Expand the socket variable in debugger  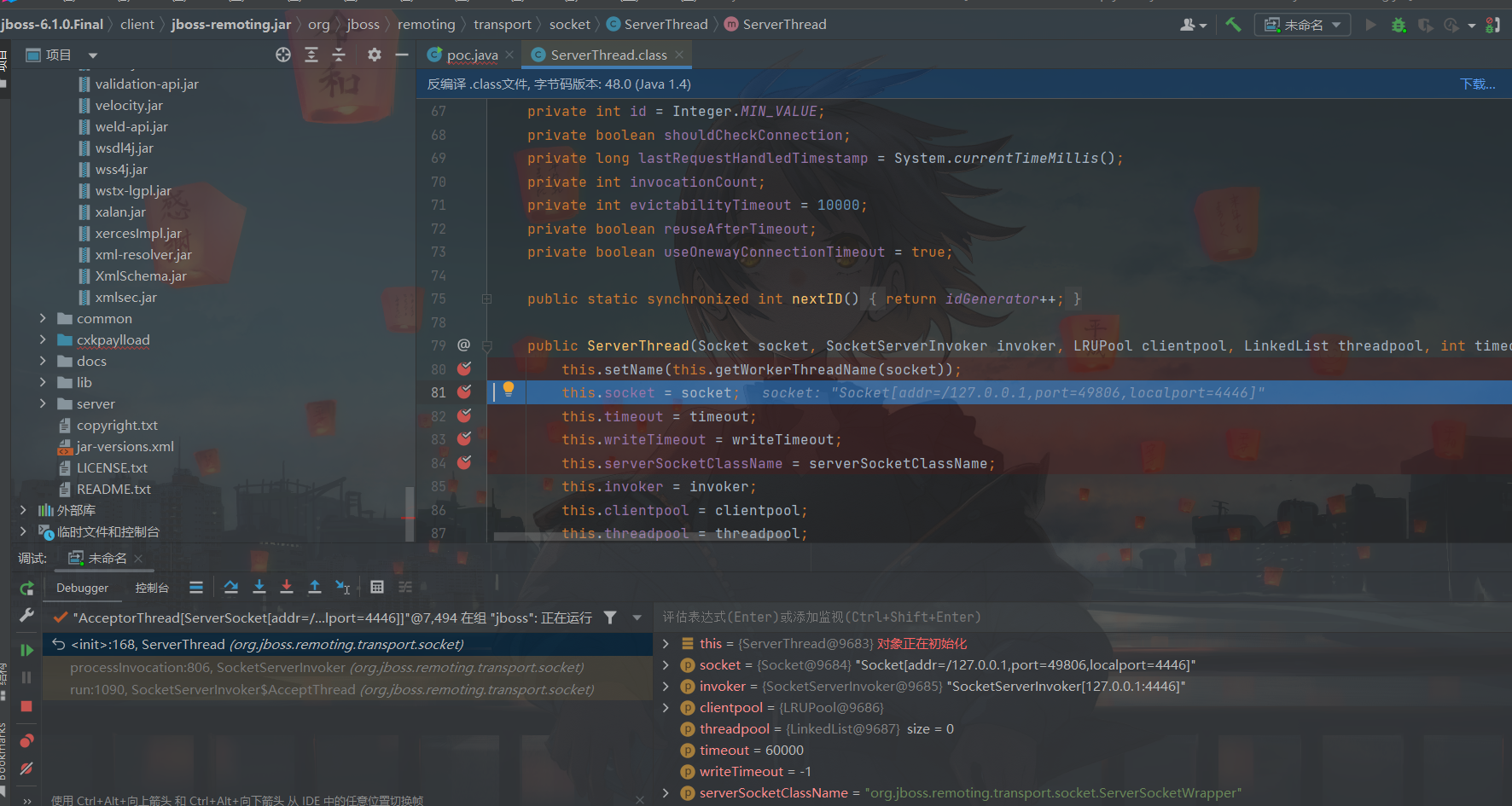tap(666, 665)
